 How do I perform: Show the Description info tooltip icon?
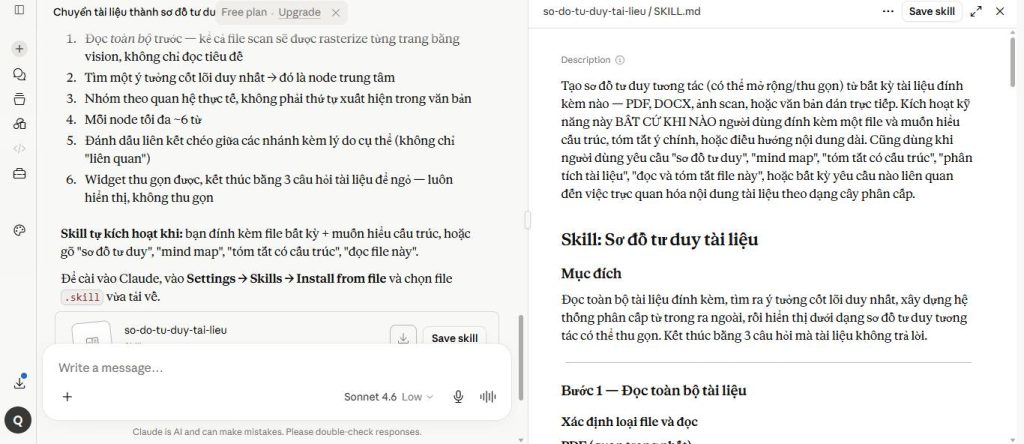[x=620, y=60]
